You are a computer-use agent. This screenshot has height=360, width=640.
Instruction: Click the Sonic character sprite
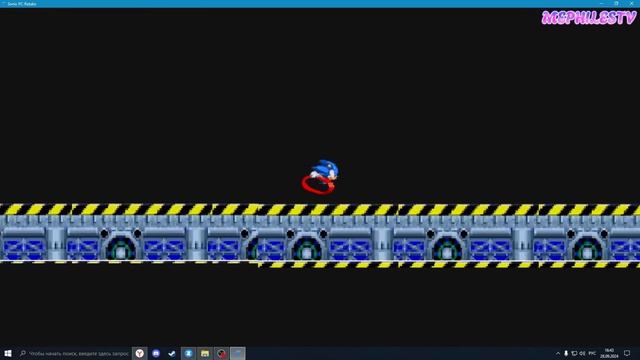(x=321, y=176)
